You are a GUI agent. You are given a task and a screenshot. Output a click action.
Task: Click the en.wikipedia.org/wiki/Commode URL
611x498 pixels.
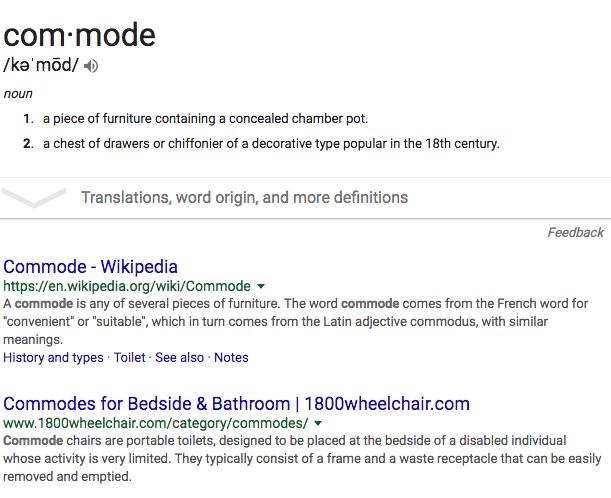127,286
